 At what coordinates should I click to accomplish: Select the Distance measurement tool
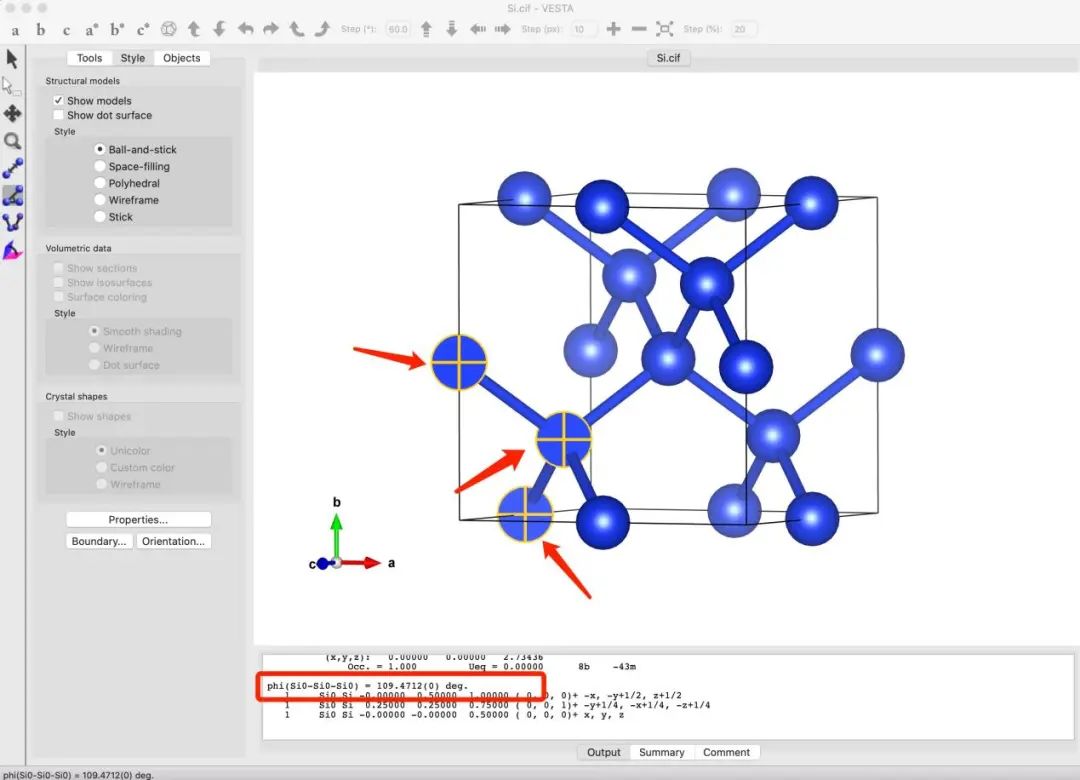pos(12,168)
